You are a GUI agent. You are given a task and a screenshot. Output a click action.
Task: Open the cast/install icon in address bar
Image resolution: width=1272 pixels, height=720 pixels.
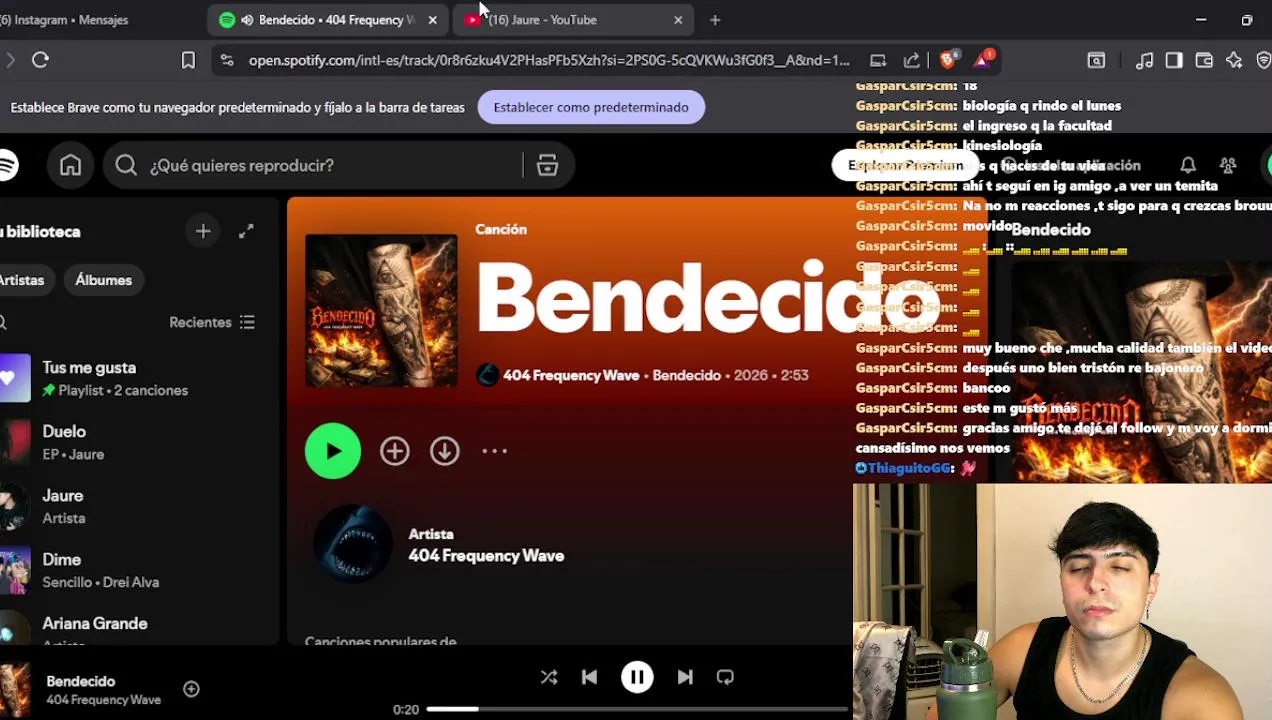point(878,60)
